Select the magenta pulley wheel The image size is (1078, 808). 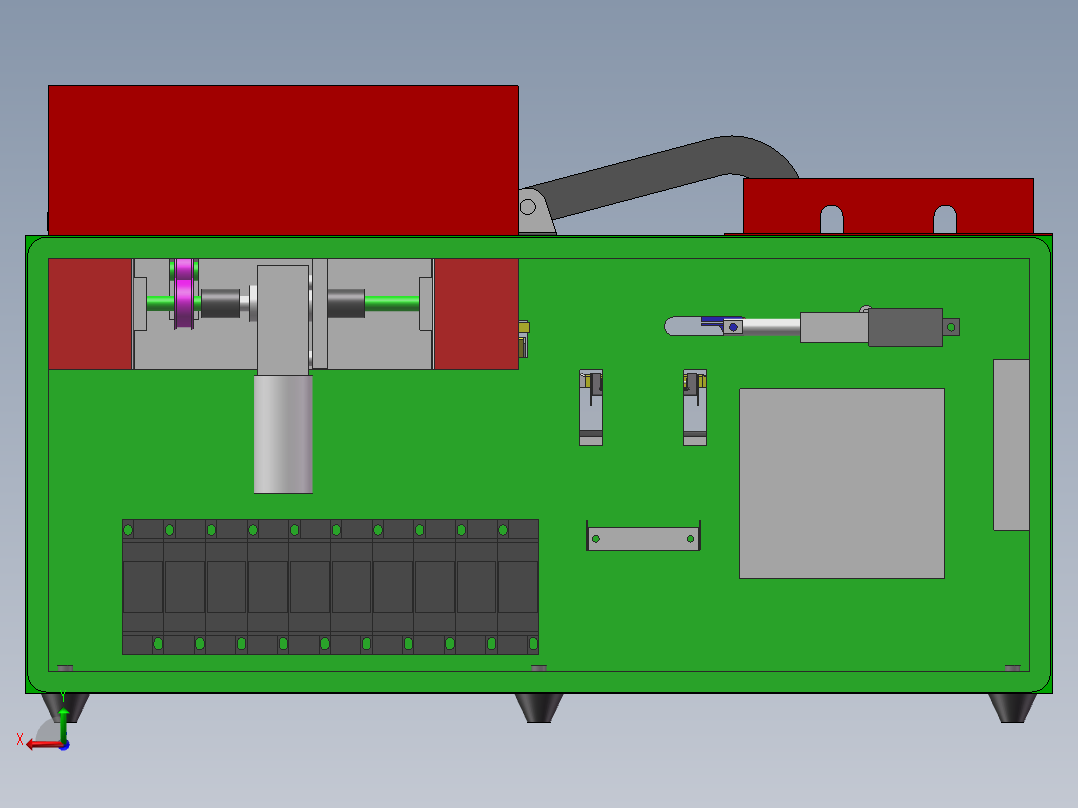coord(184,294)
